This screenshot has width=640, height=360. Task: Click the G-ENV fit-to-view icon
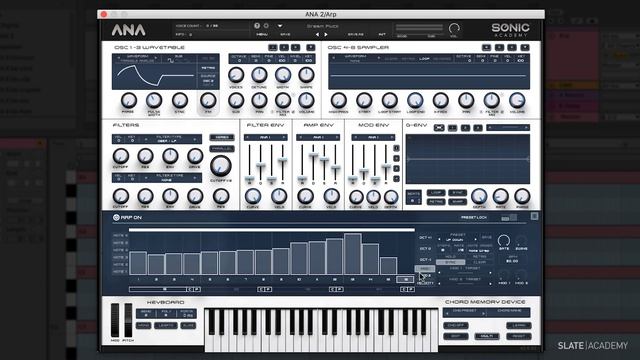(x=439, y=128)
